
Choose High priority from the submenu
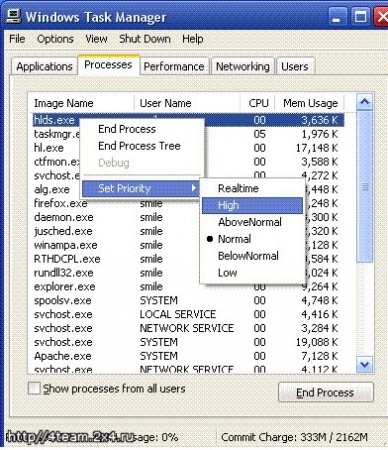(252, 205)
